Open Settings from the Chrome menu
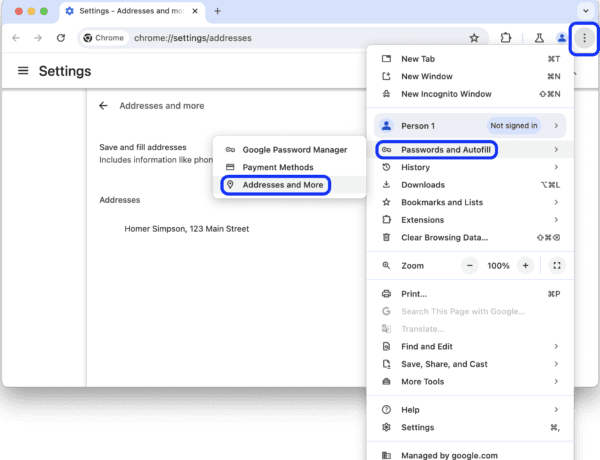The height and width of the screenshot is (460, 600). (x=470, y=427)
